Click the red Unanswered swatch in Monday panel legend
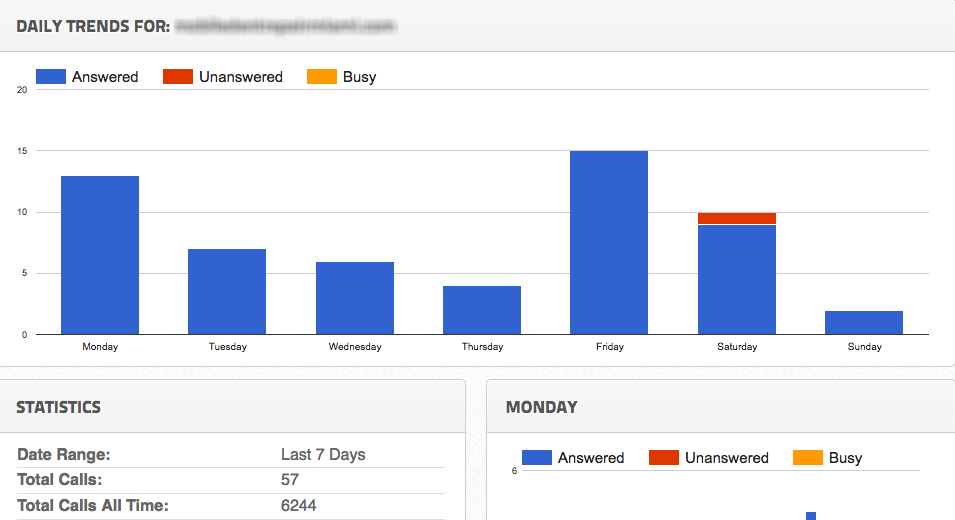Screen dimensions: 955x520 pyautogui.click(x=664, y=457)
